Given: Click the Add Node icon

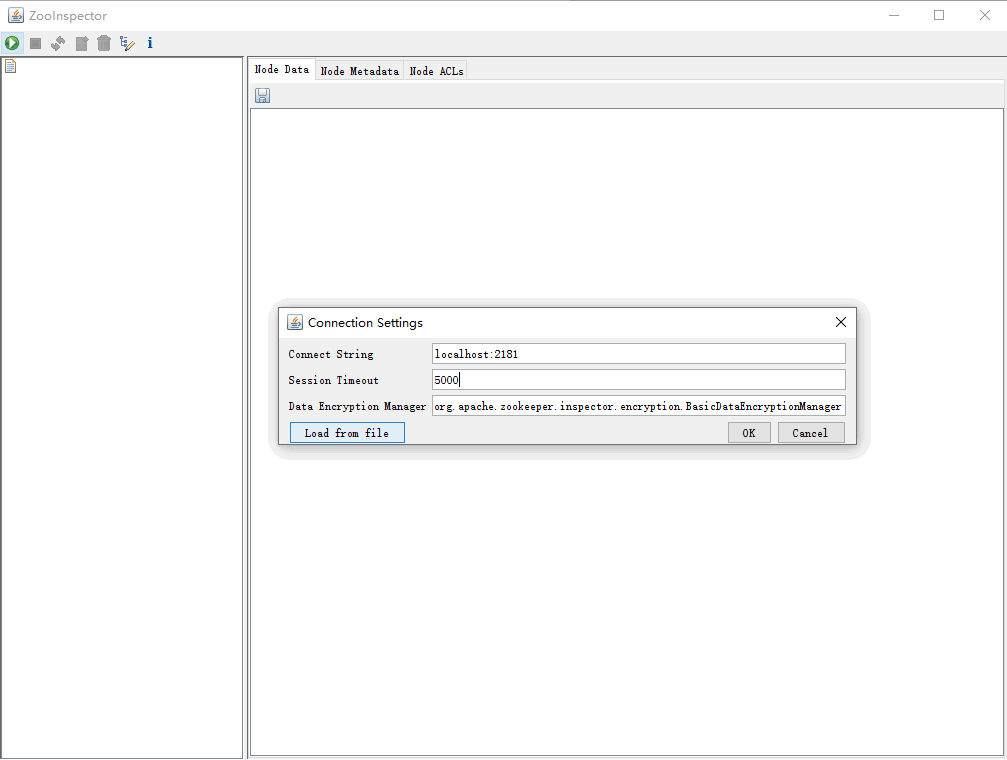Looking at the screenshot, I should click(82, 43).
